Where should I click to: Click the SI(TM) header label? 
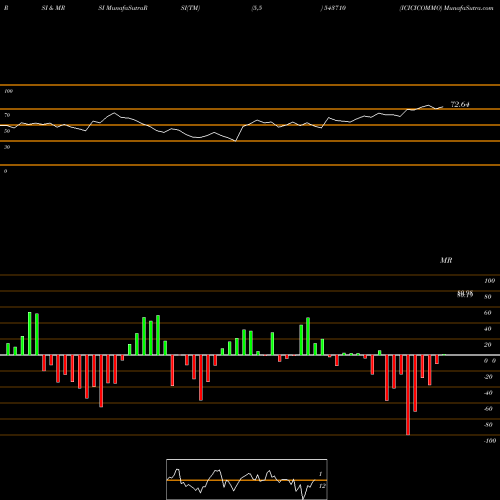[190, 8]
